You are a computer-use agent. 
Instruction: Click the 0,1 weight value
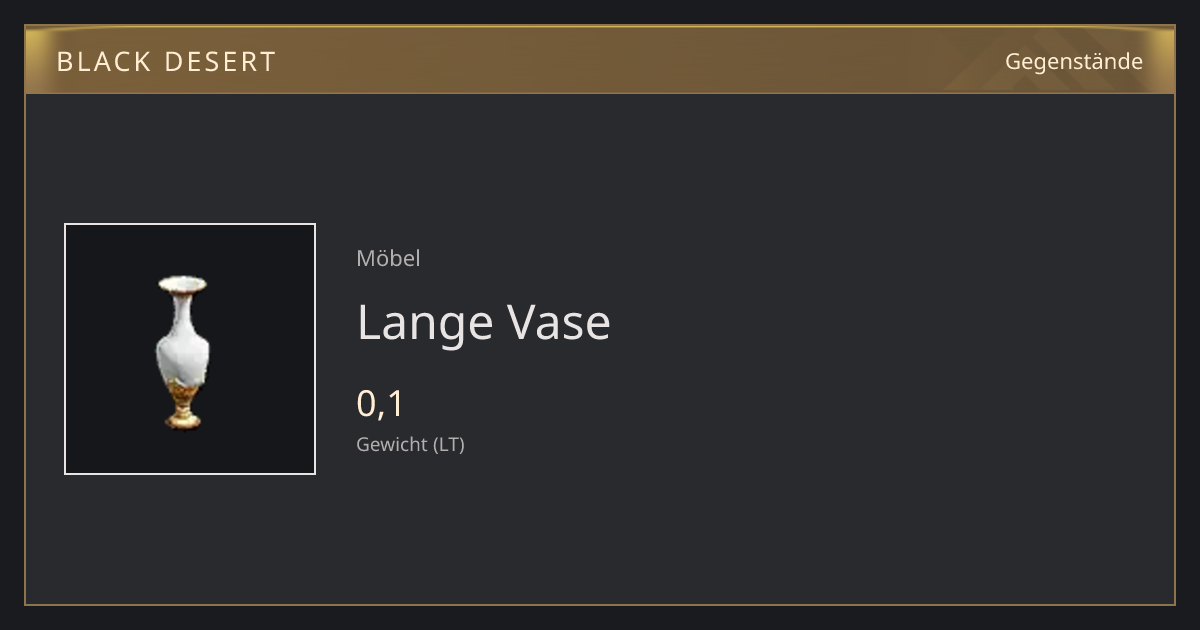click(x=380, y=403)
